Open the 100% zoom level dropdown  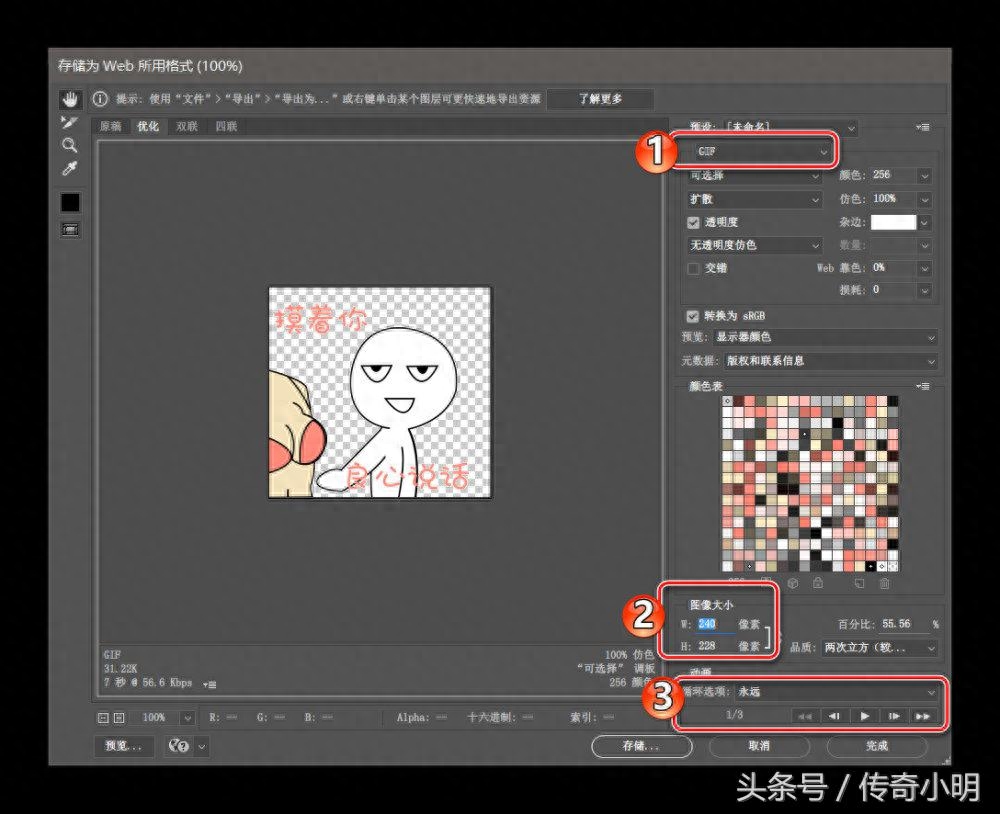(x=186, y=717)
